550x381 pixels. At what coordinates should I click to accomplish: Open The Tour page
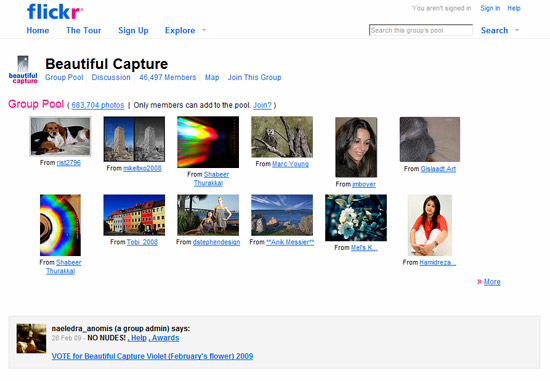tap(83, 31)
